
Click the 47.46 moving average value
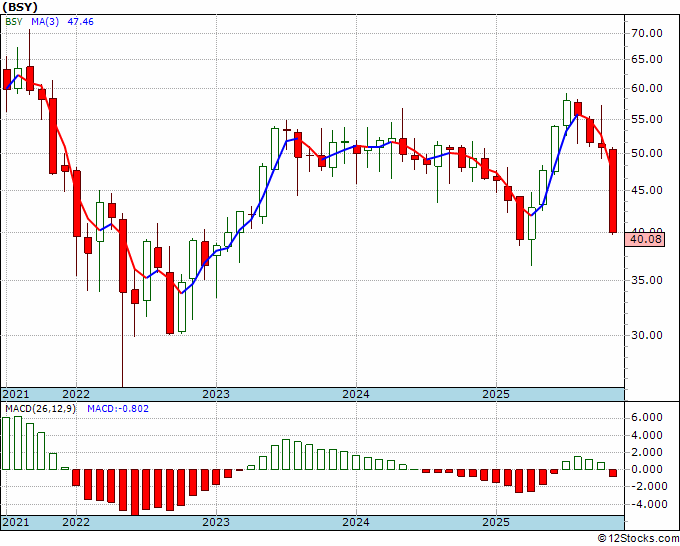(x=80, y=22)
